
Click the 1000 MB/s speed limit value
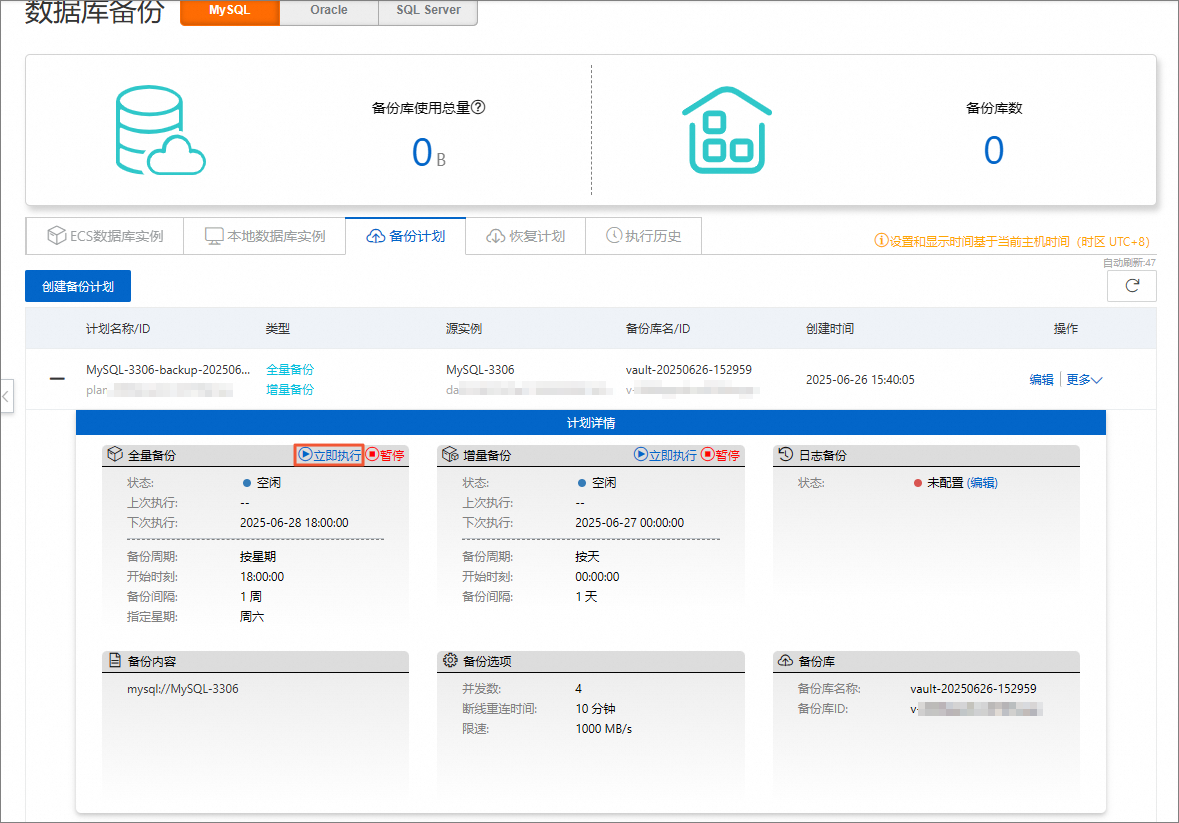[x=604, y=728]
